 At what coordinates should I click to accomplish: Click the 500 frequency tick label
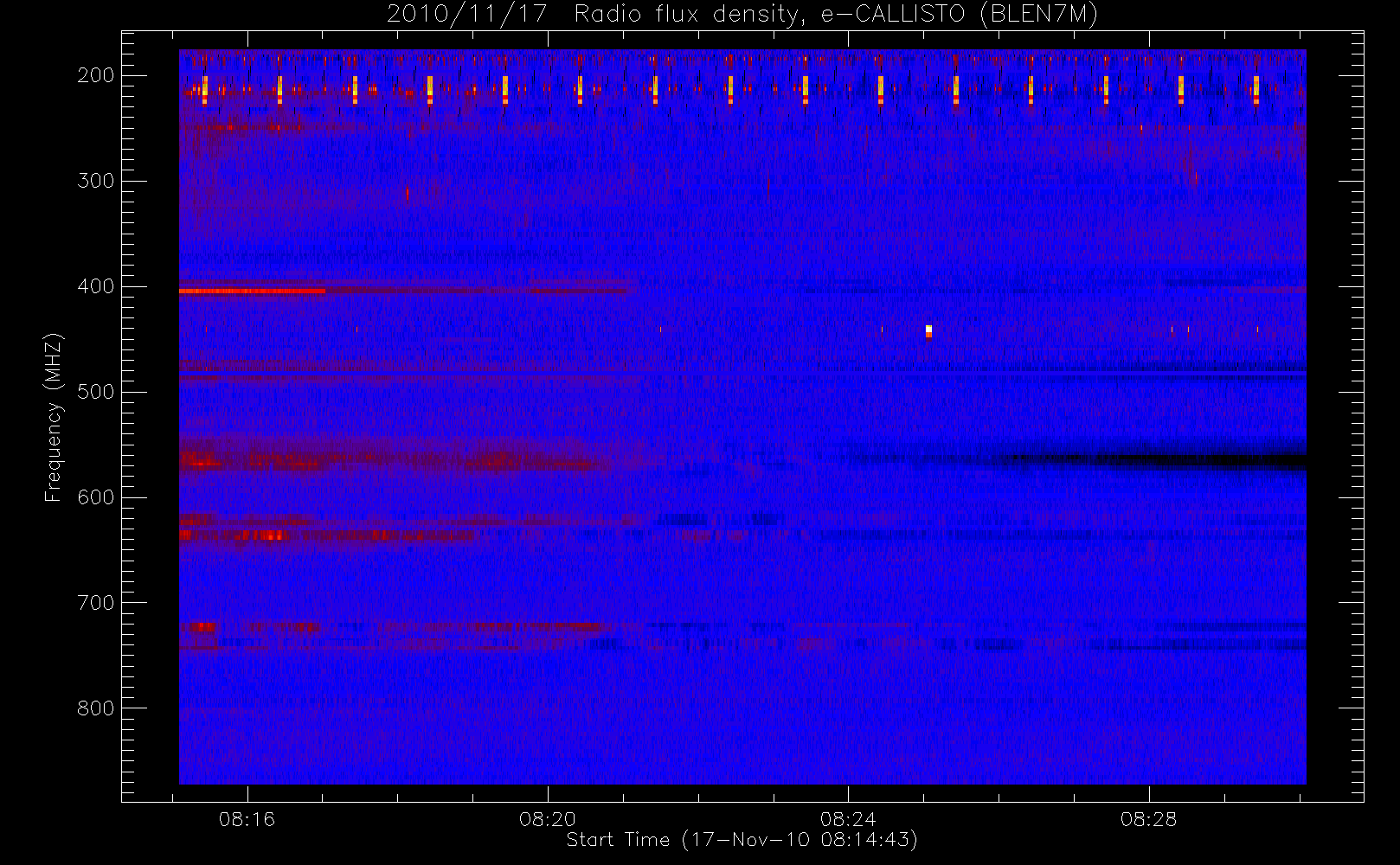point(96,392)
